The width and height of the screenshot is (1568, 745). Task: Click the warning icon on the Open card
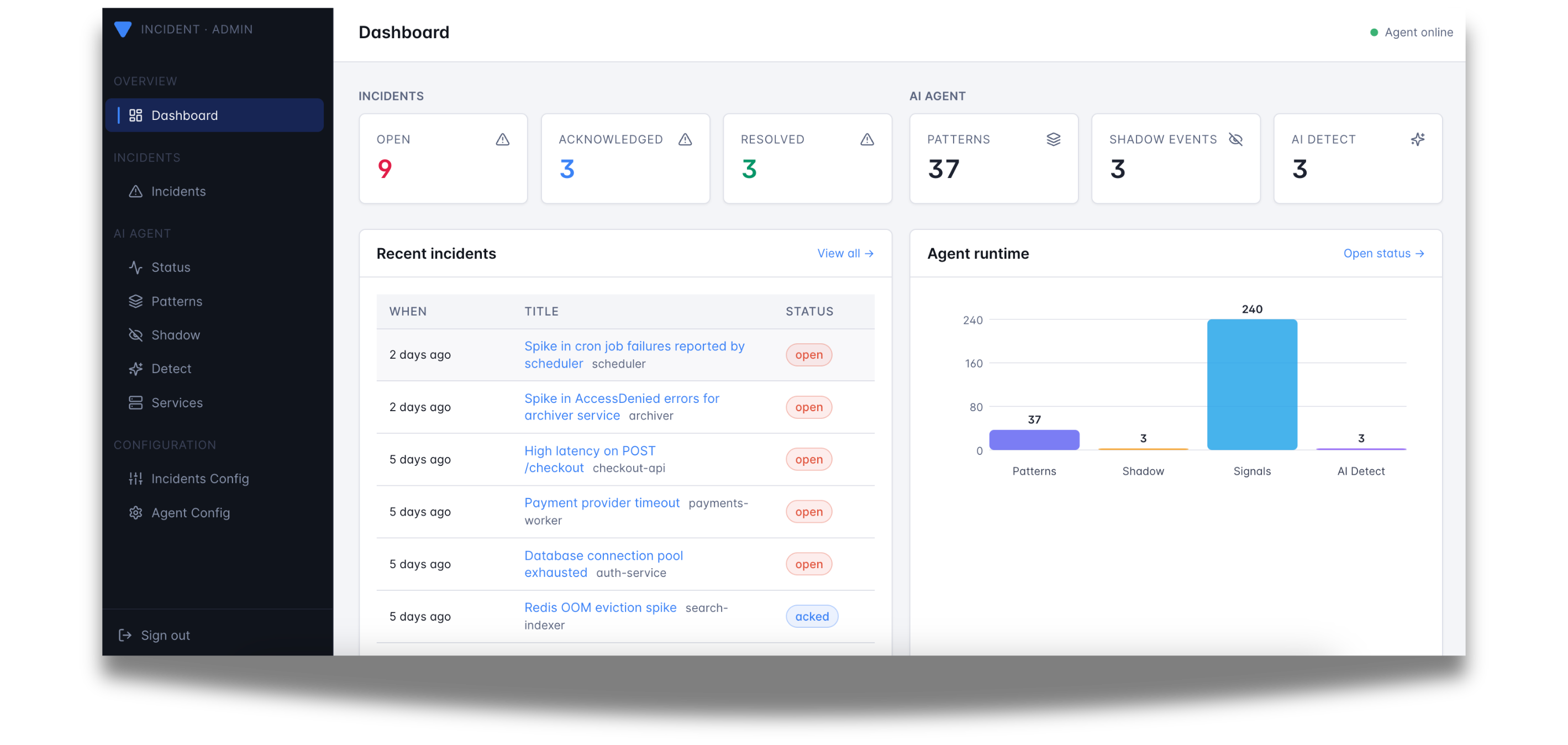pyautogui.click(x=502, y=139)
